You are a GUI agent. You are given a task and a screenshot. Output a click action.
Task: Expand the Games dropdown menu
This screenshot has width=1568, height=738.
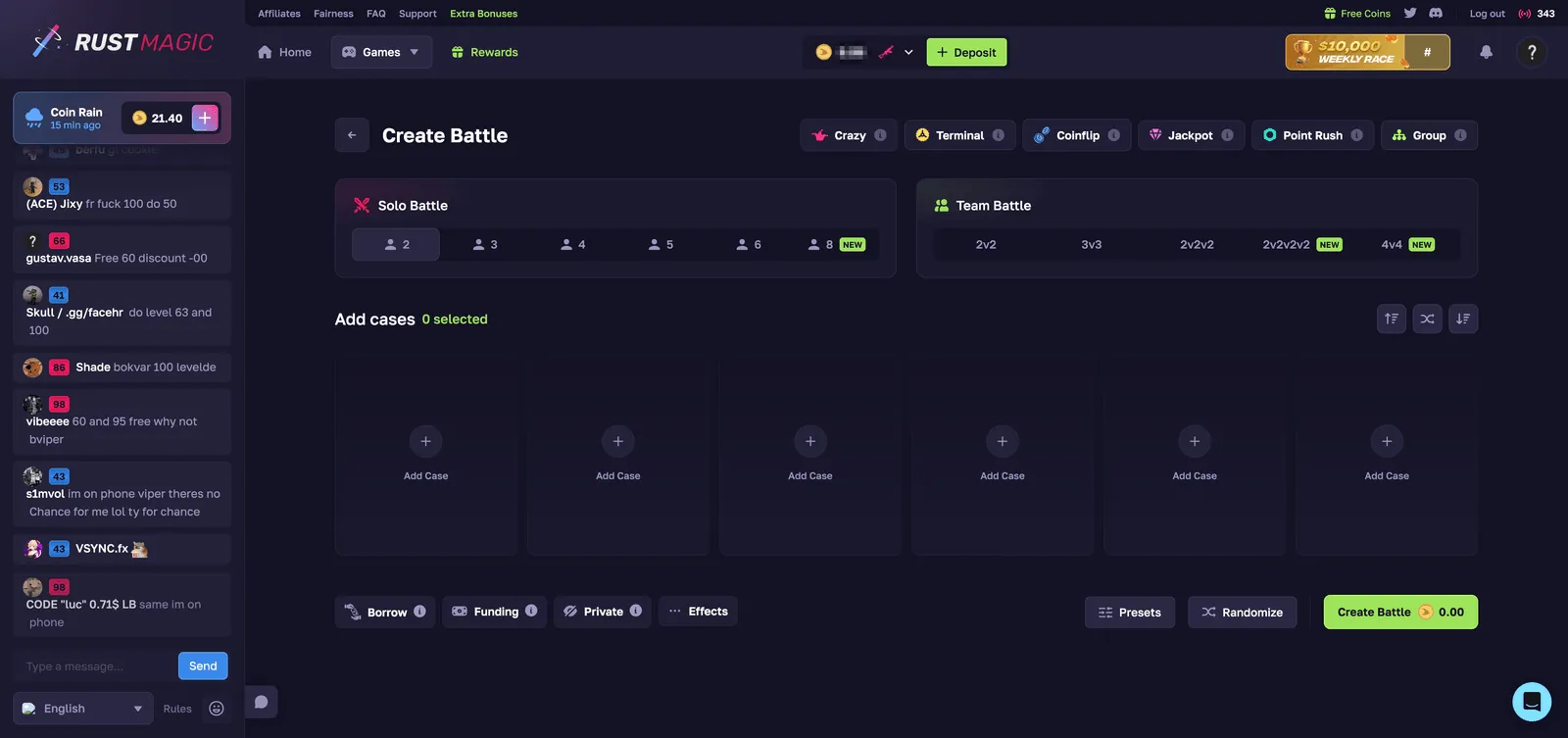(381, 52)
